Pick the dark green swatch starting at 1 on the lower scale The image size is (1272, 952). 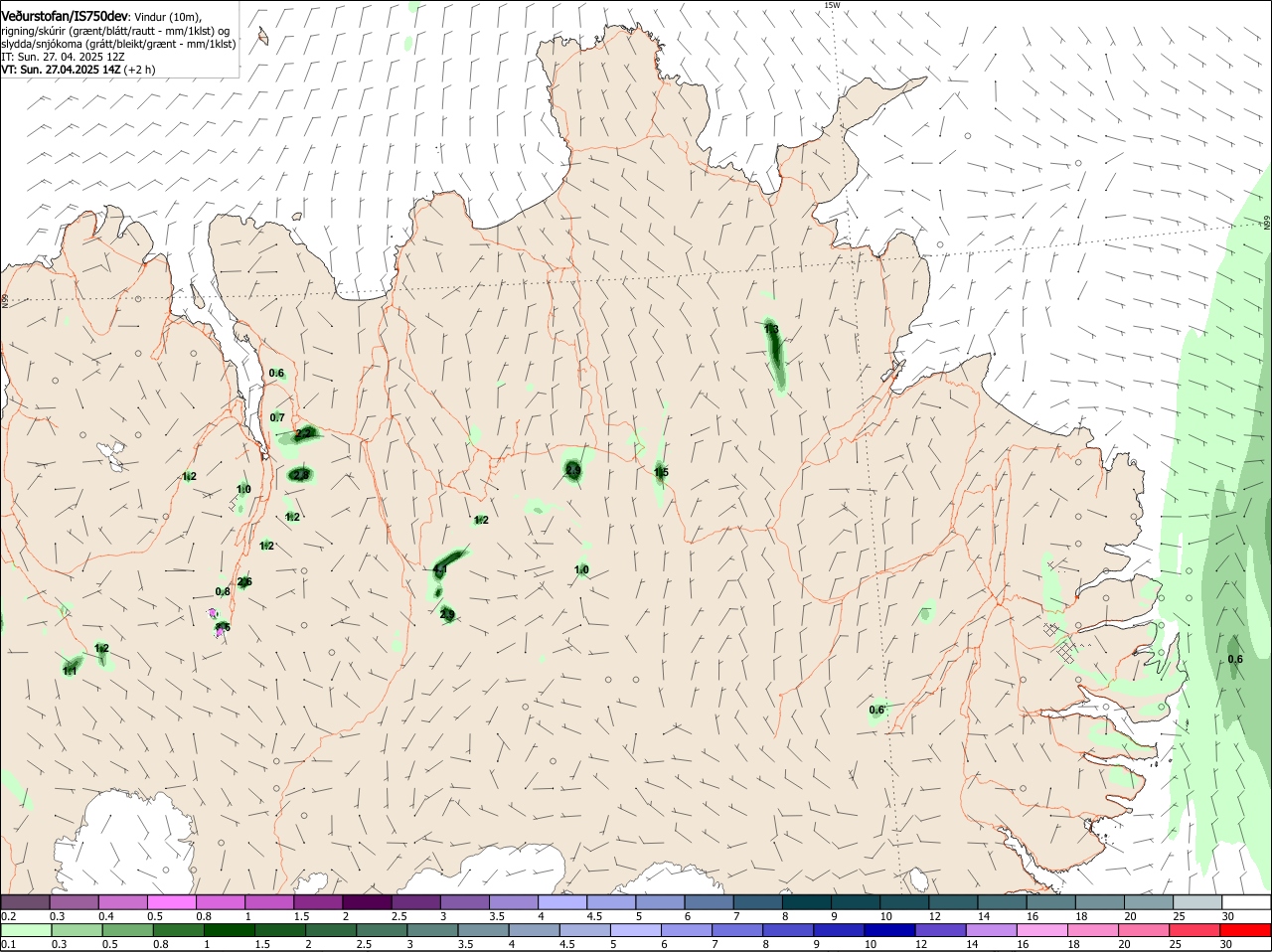(x=229, y=930)
